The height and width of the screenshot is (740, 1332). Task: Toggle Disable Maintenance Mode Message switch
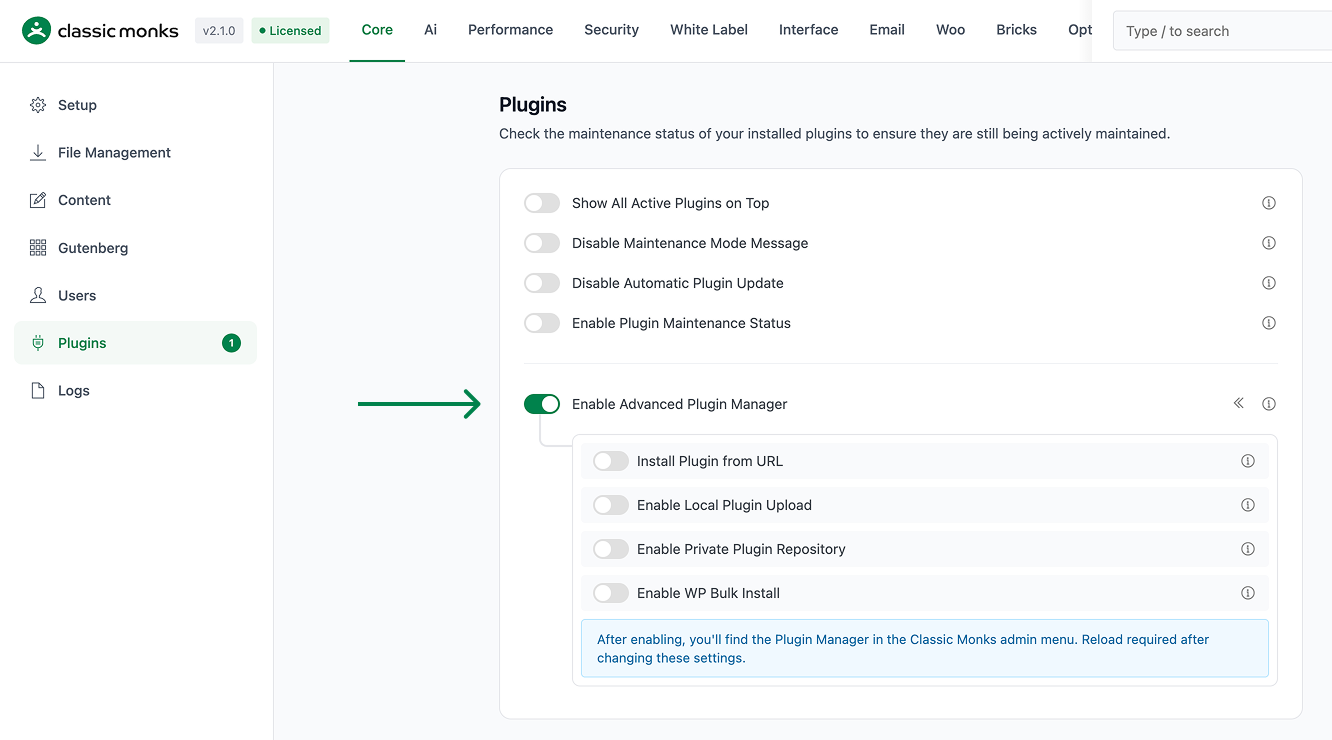(x=542, y=243)
